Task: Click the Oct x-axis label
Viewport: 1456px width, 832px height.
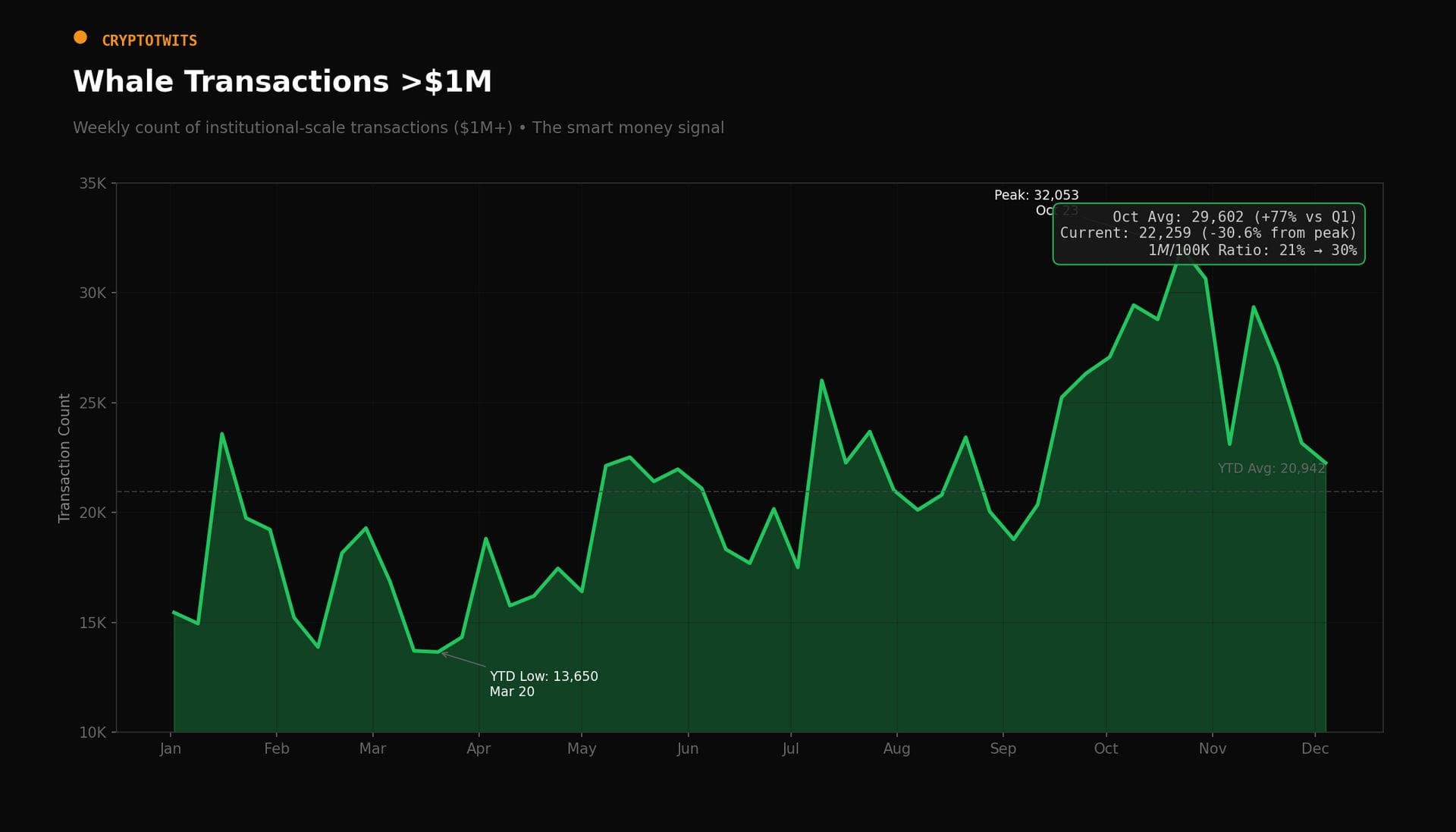Action: [x=1106, y=749]
